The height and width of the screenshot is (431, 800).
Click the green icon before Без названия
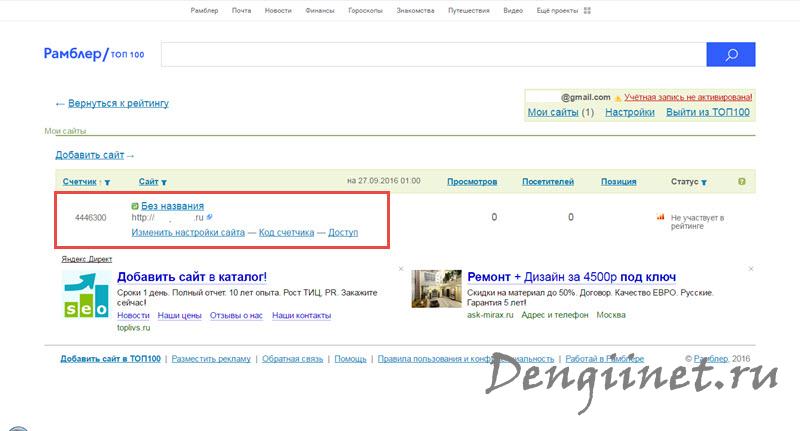point(135,206)
